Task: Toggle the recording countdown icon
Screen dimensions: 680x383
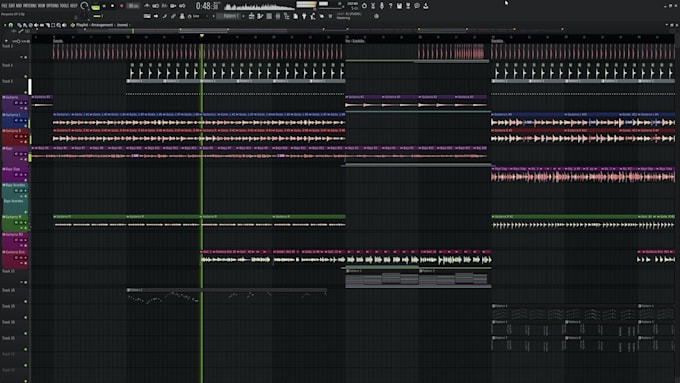Action: click(164, 6)
